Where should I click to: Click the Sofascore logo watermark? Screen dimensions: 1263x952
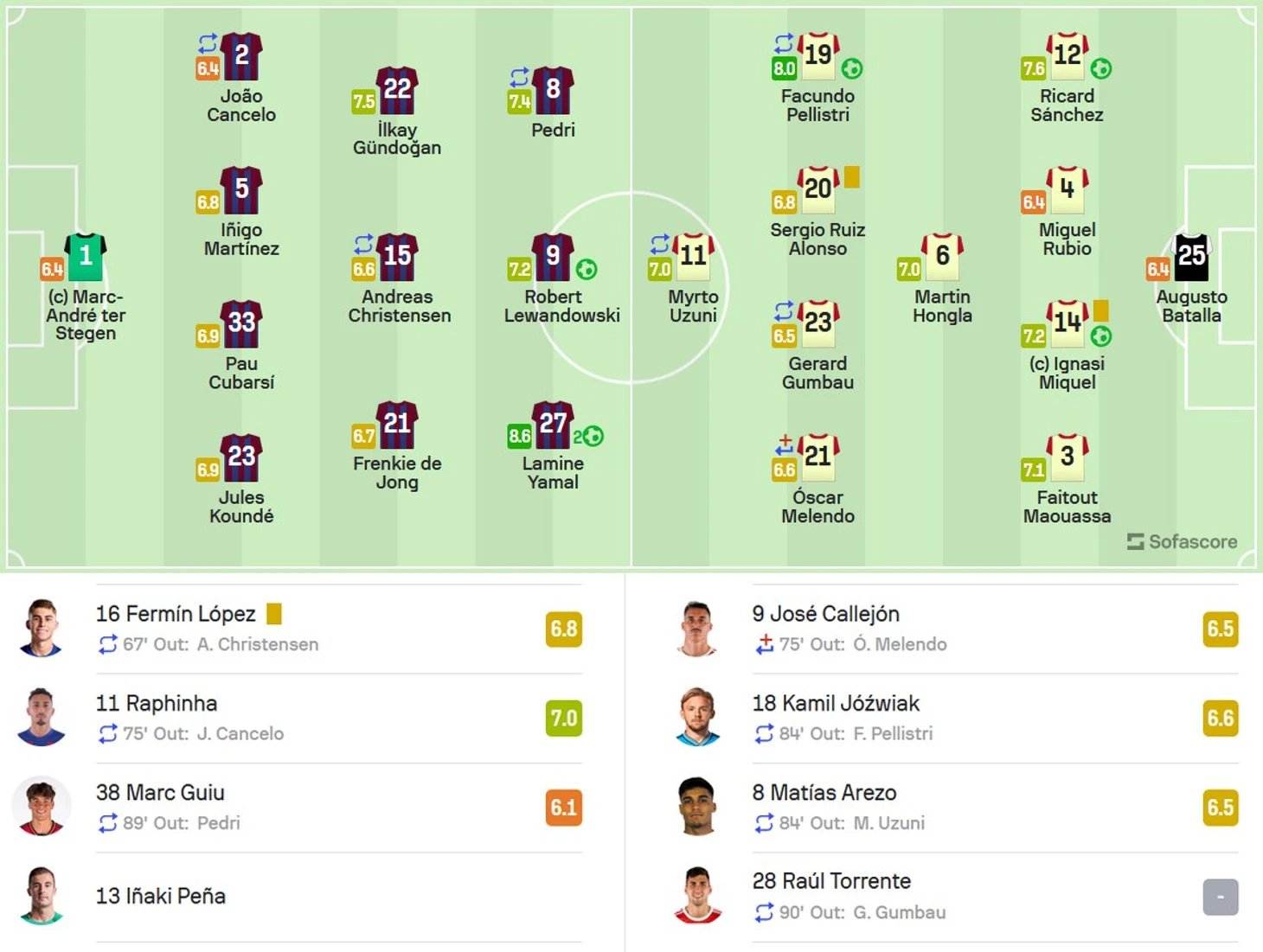tap(1182, 542)
